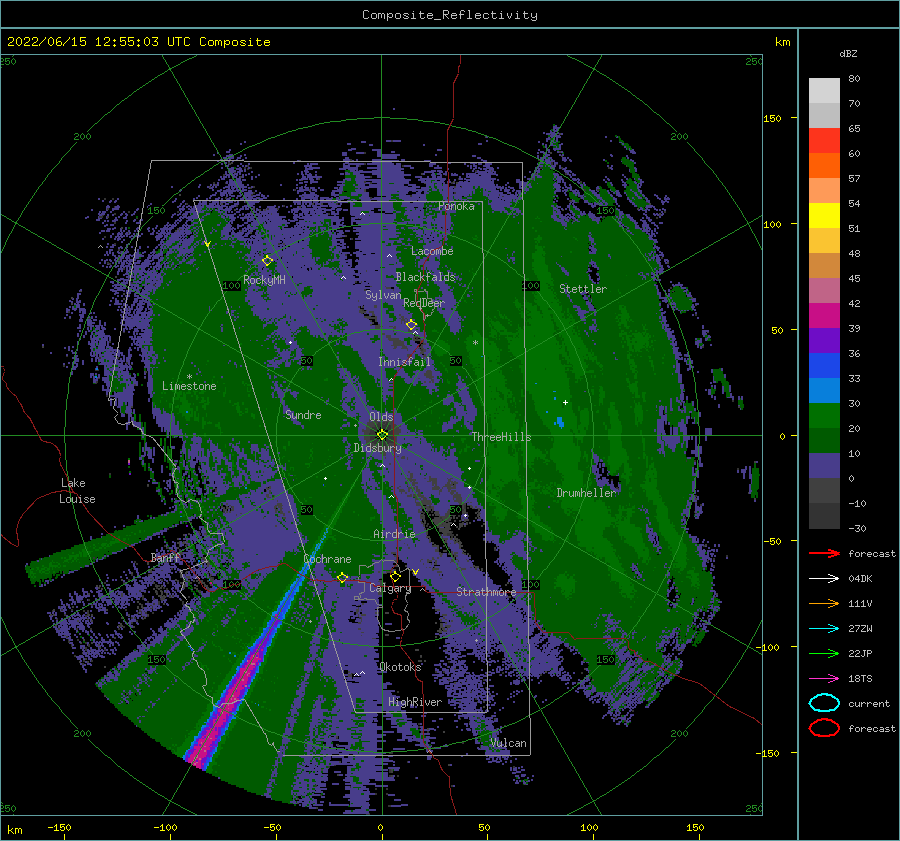Pick the dark blue 36 dBZ swatch
The image size is (900, 841).
[x=824, y=366]
